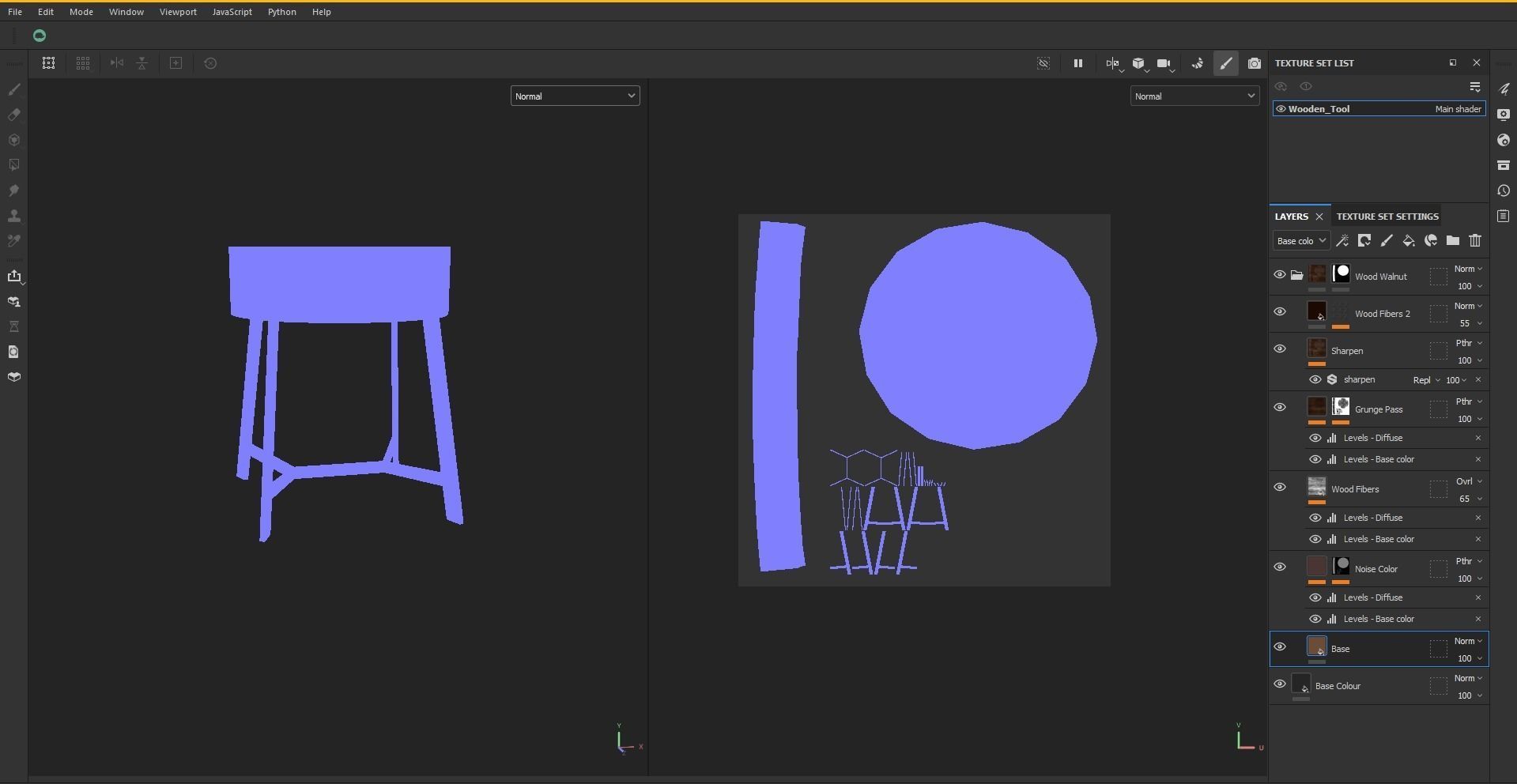Select the Smudge tool

click(14, 190)
